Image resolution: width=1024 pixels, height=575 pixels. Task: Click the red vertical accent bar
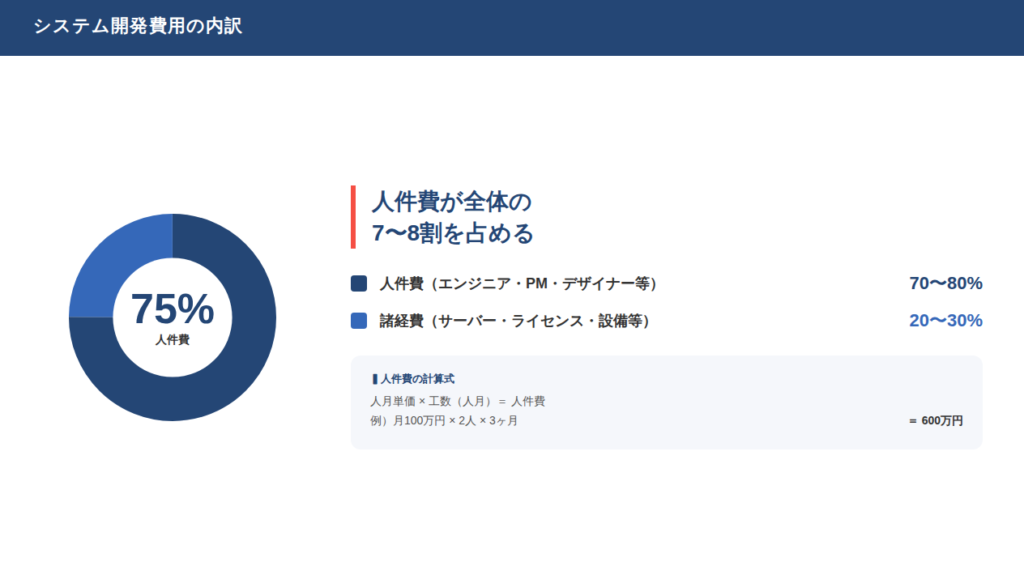point(353,217)
